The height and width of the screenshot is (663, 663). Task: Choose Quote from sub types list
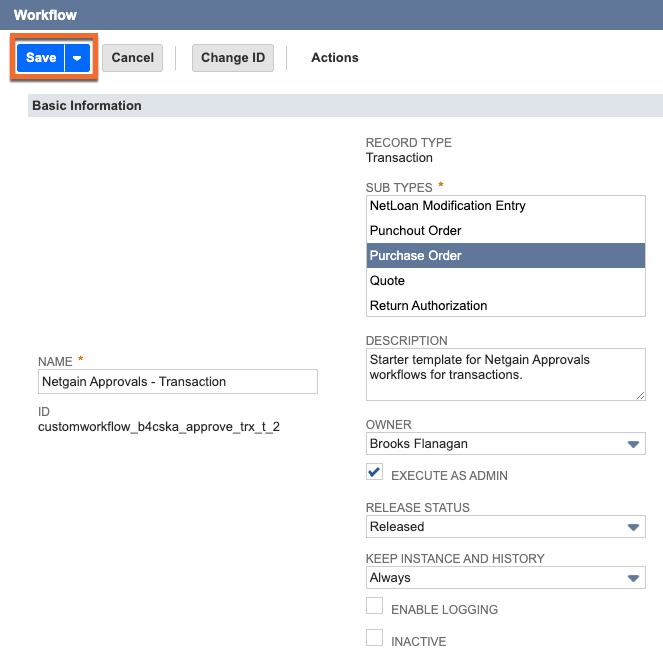tap(387, 281)
